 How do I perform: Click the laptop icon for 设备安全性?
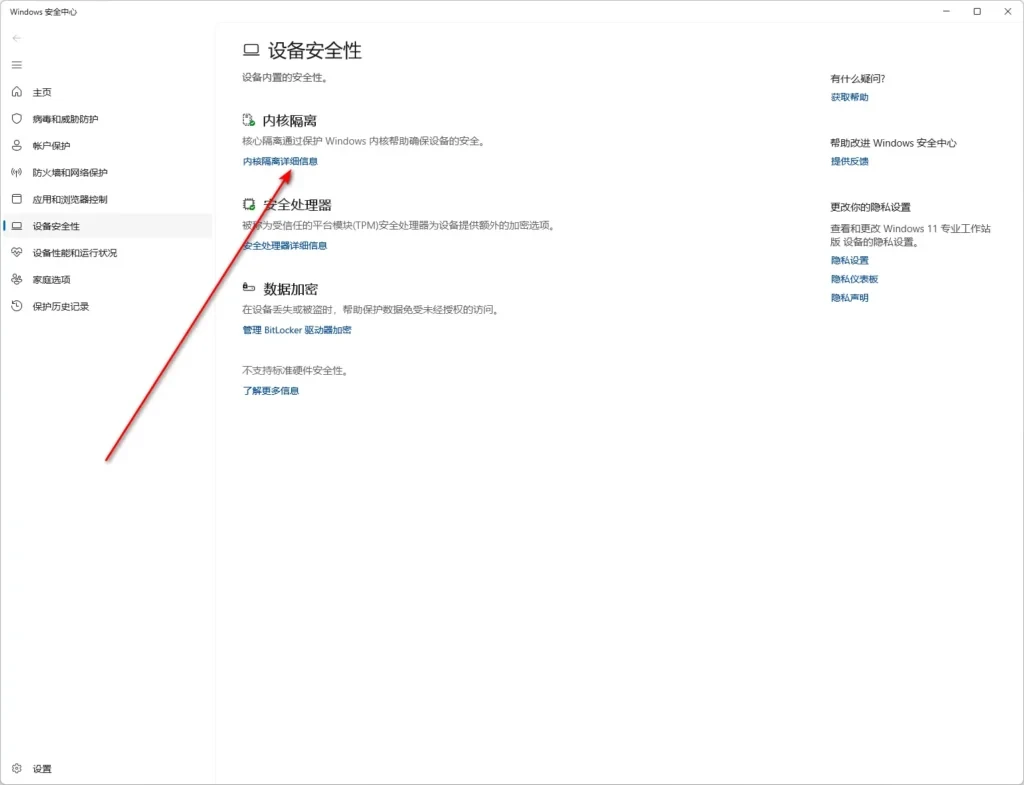[x=17, y=225]
